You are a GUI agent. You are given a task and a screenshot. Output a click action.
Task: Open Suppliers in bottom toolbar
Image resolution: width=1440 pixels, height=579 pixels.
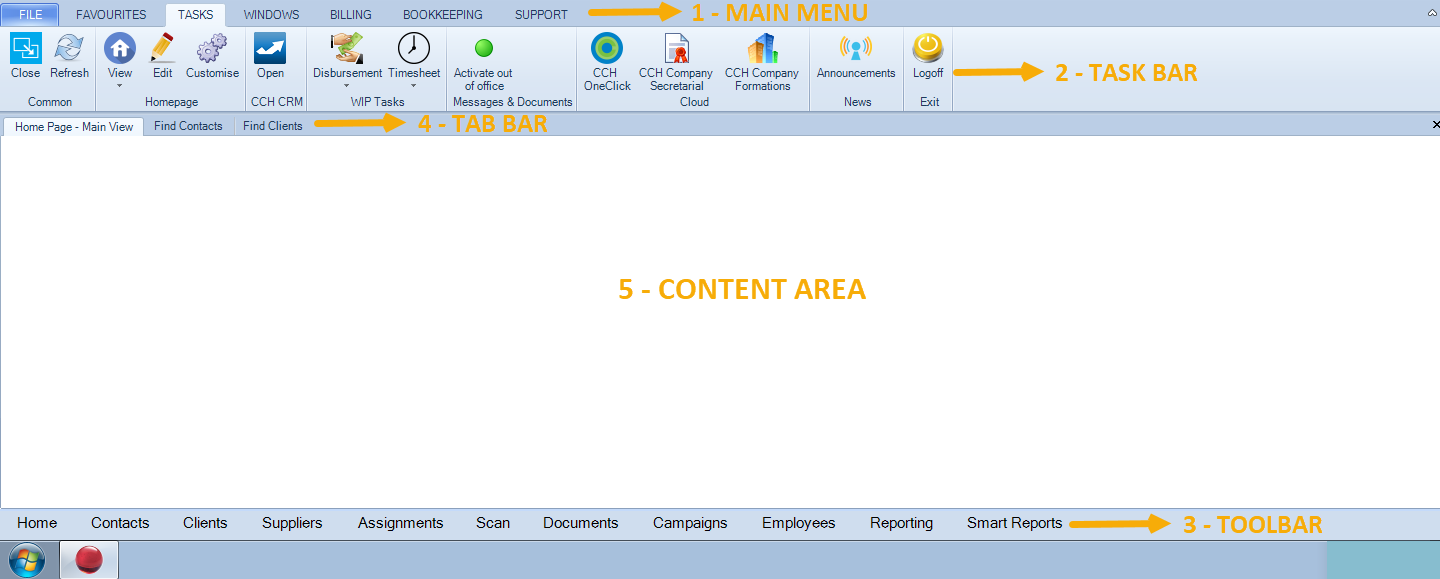coord(292,523)
